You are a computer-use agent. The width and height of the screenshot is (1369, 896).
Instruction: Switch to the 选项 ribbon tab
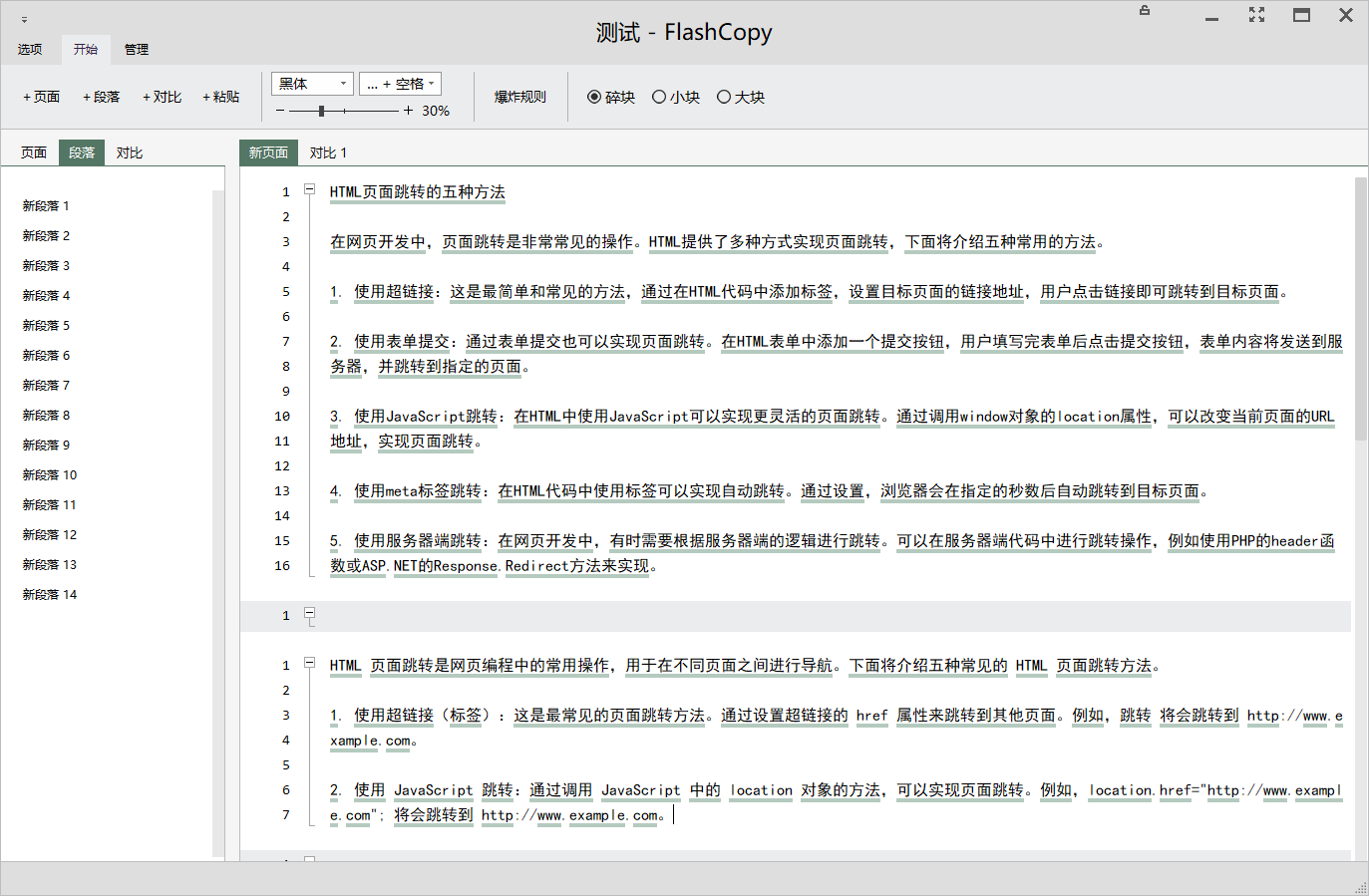point(30,49)
